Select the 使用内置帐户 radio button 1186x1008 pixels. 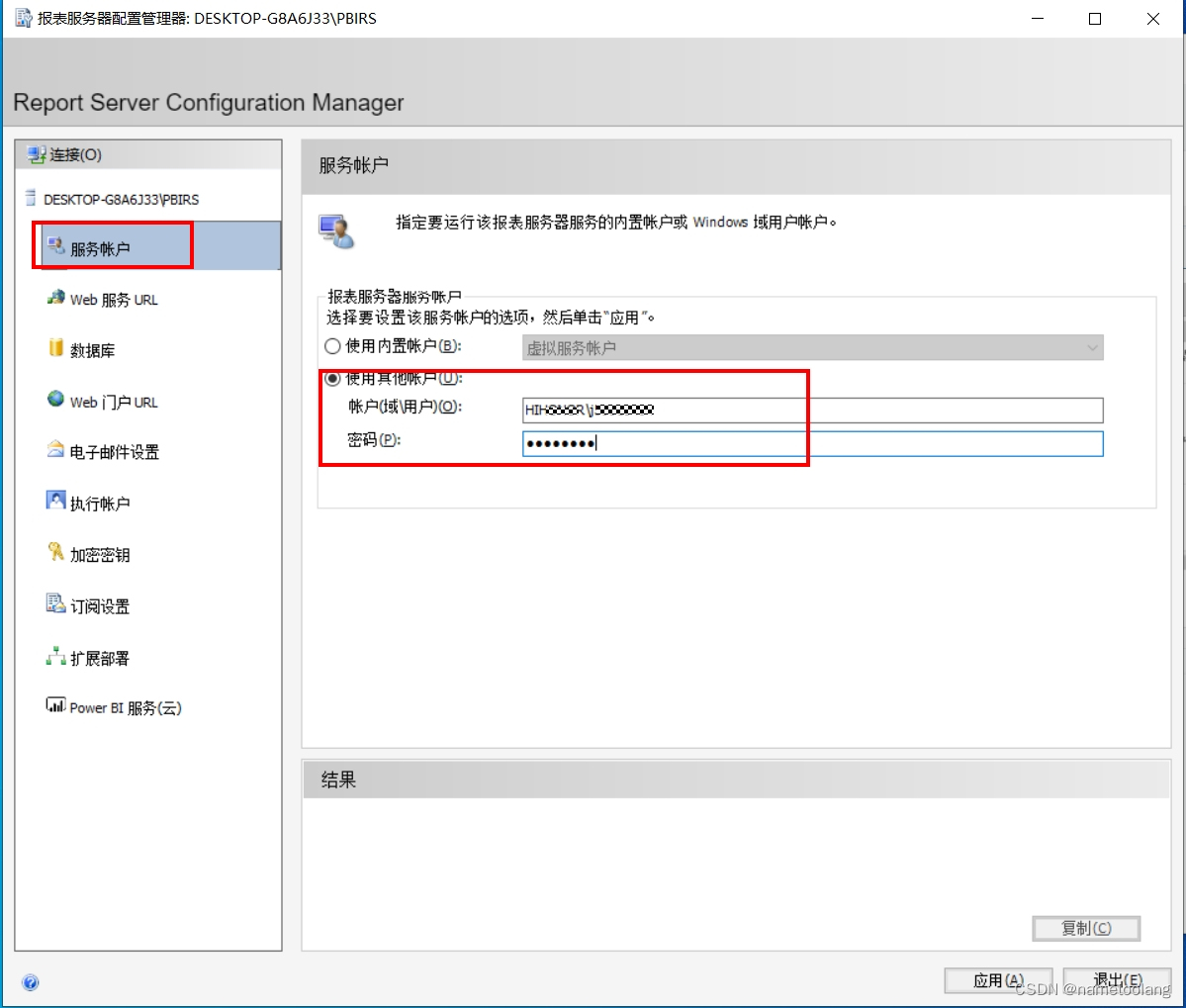[x=332, y=345]
